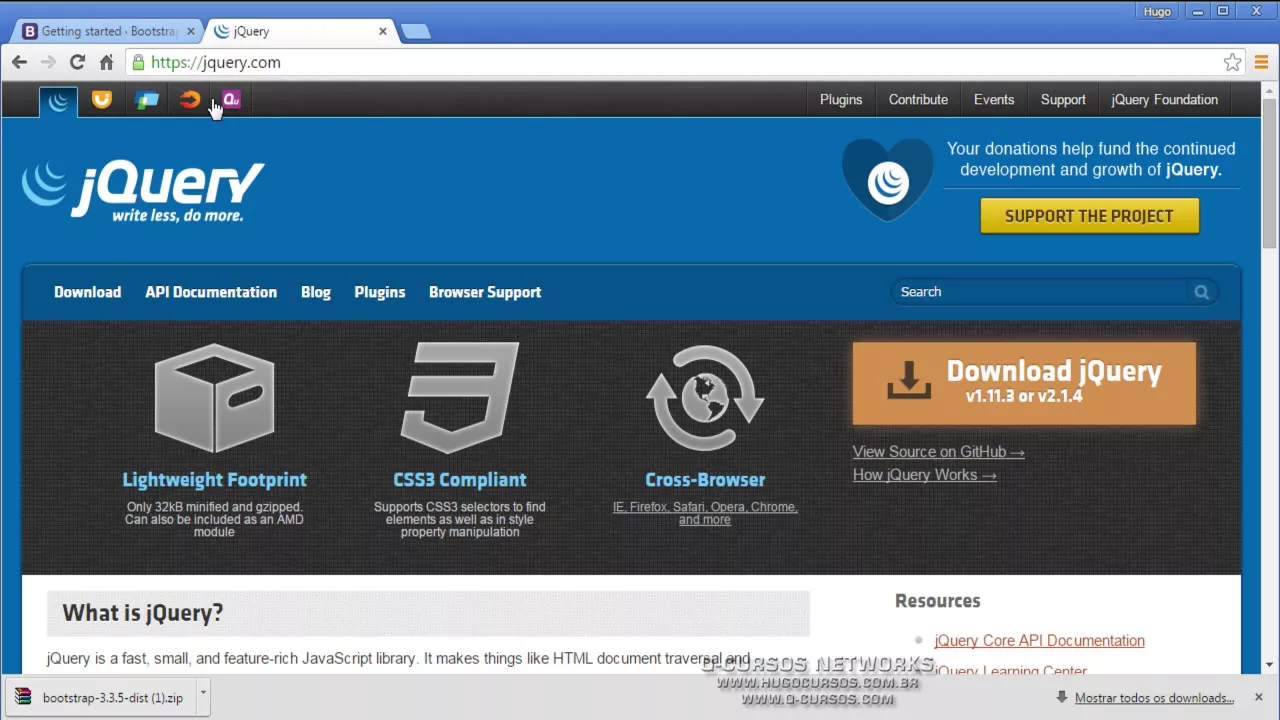This screenshot has width=1280, height=720.
Task: Click the Cross-Browser heading
Action: coord(705,480)
